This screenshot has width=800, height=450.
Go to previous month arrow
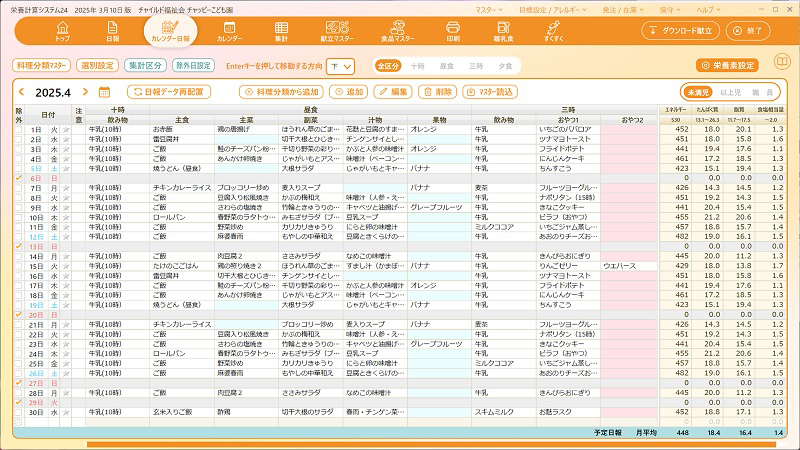click(21, 92)
